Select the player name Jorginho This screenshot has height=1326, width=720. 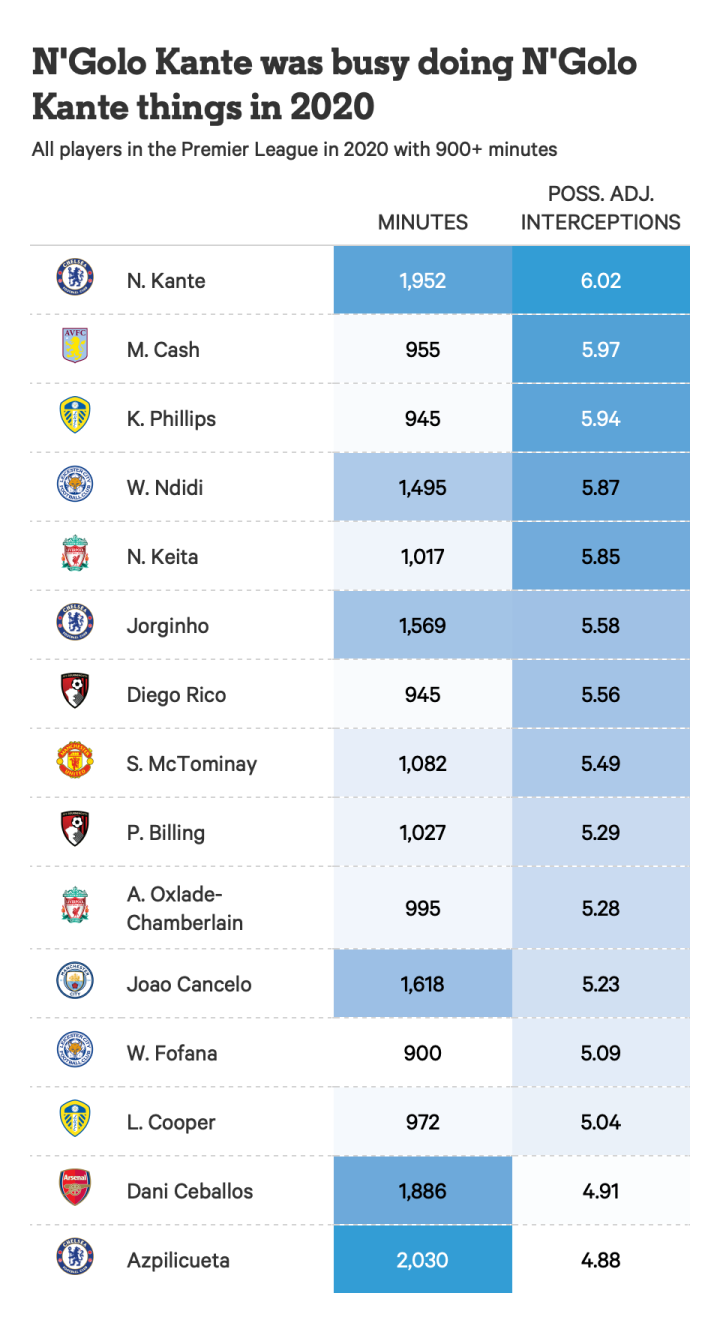coord(168,626)
